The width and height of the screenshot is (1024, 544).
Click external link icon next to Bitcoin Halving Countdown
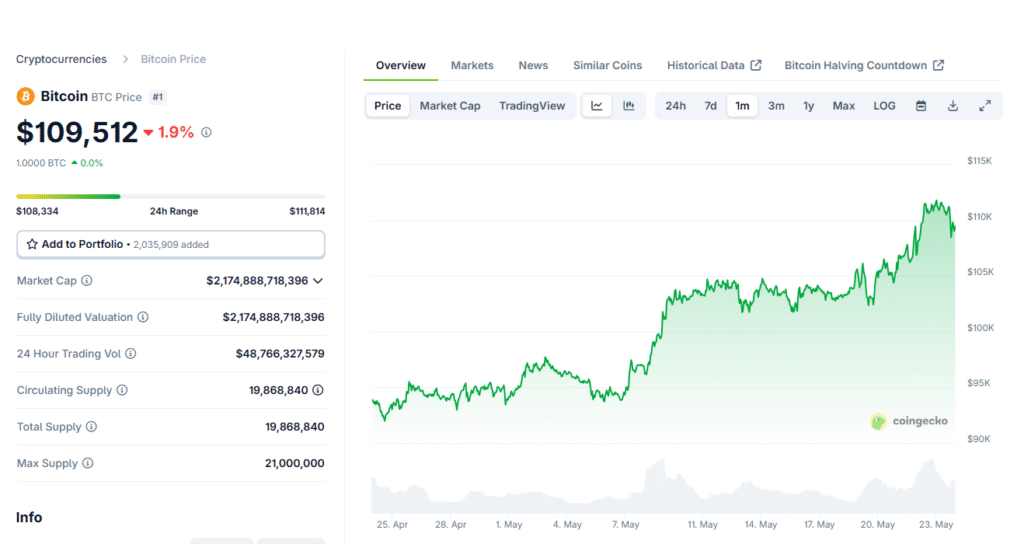938,65
